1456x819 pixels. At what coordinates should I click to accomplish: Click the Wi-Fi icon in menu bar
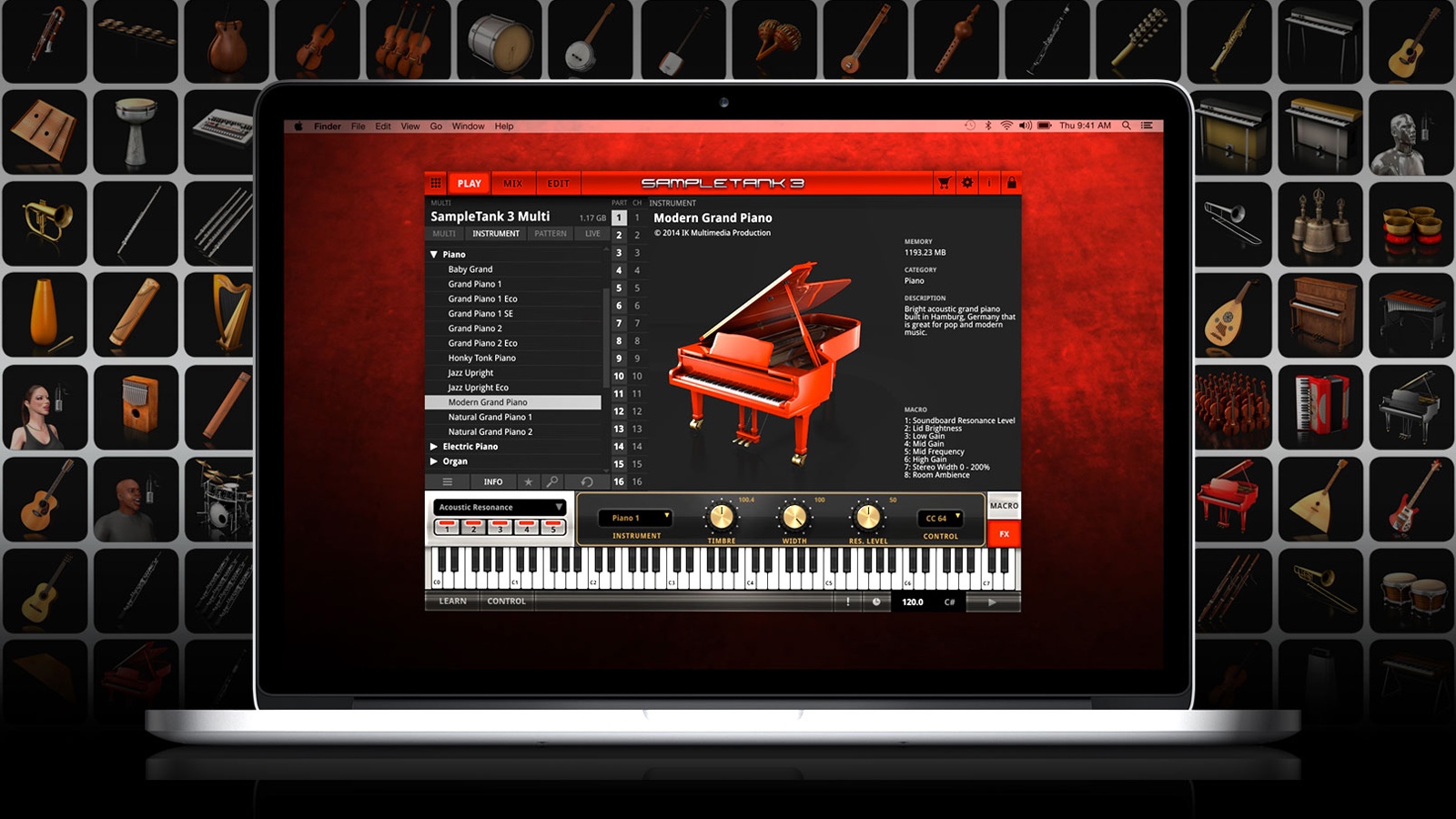(1006, 126)
